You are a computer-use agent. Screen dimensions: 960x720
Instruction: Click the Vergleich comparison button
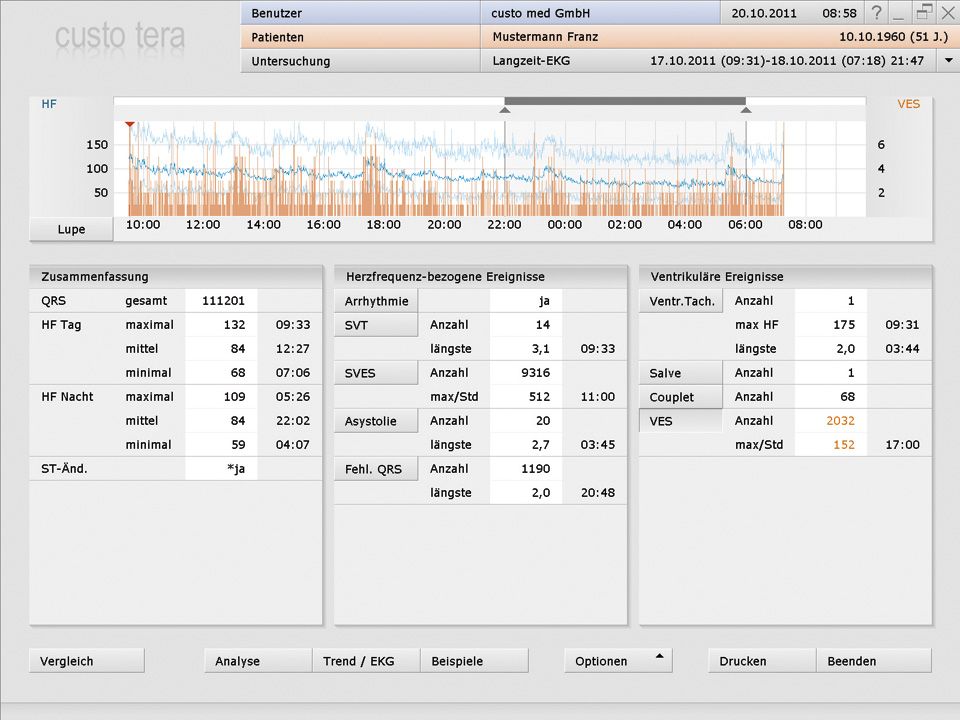pyautogui.click(x=87, y=661)
